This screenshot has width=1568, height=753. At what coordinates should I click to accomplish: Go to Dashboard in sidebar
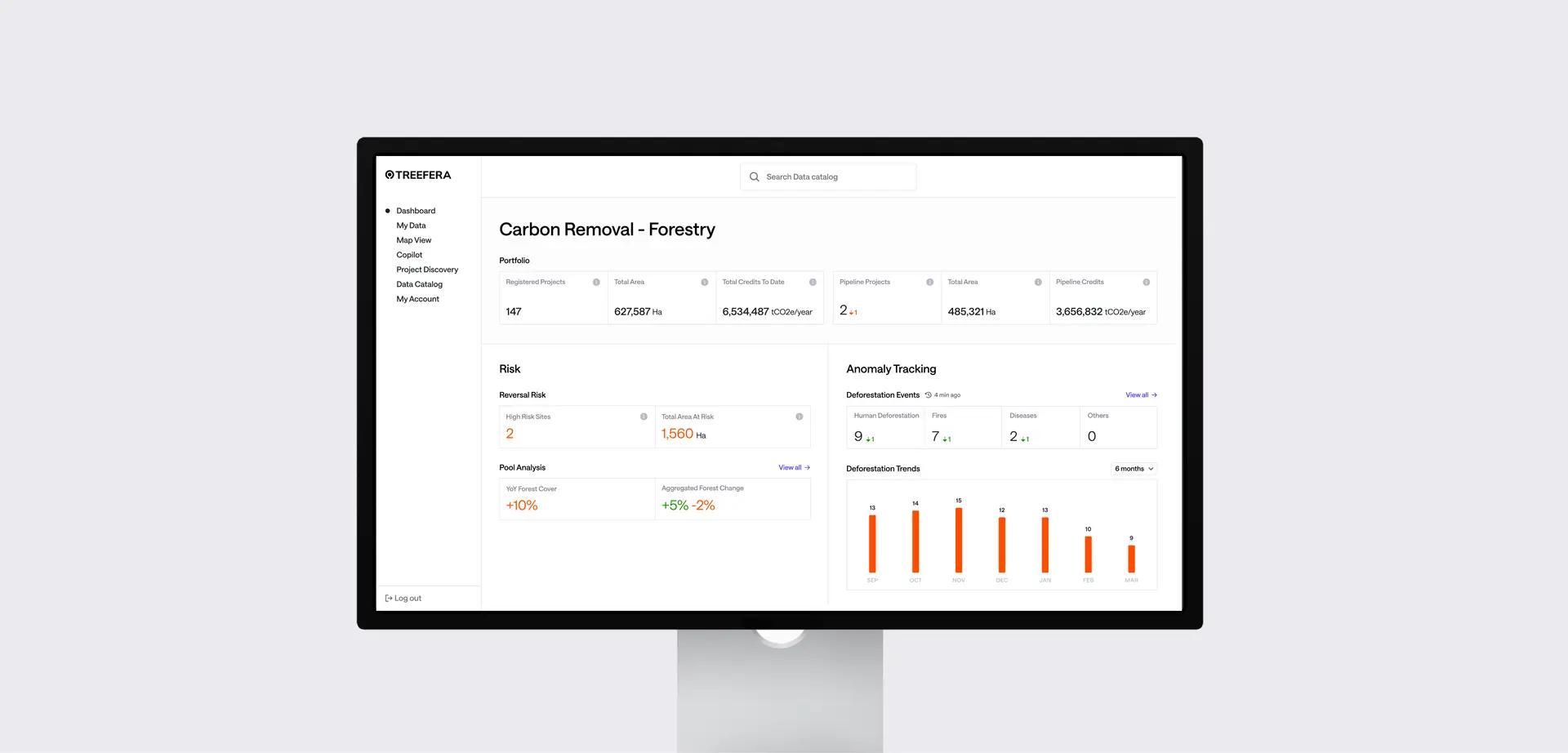point(416,211)
